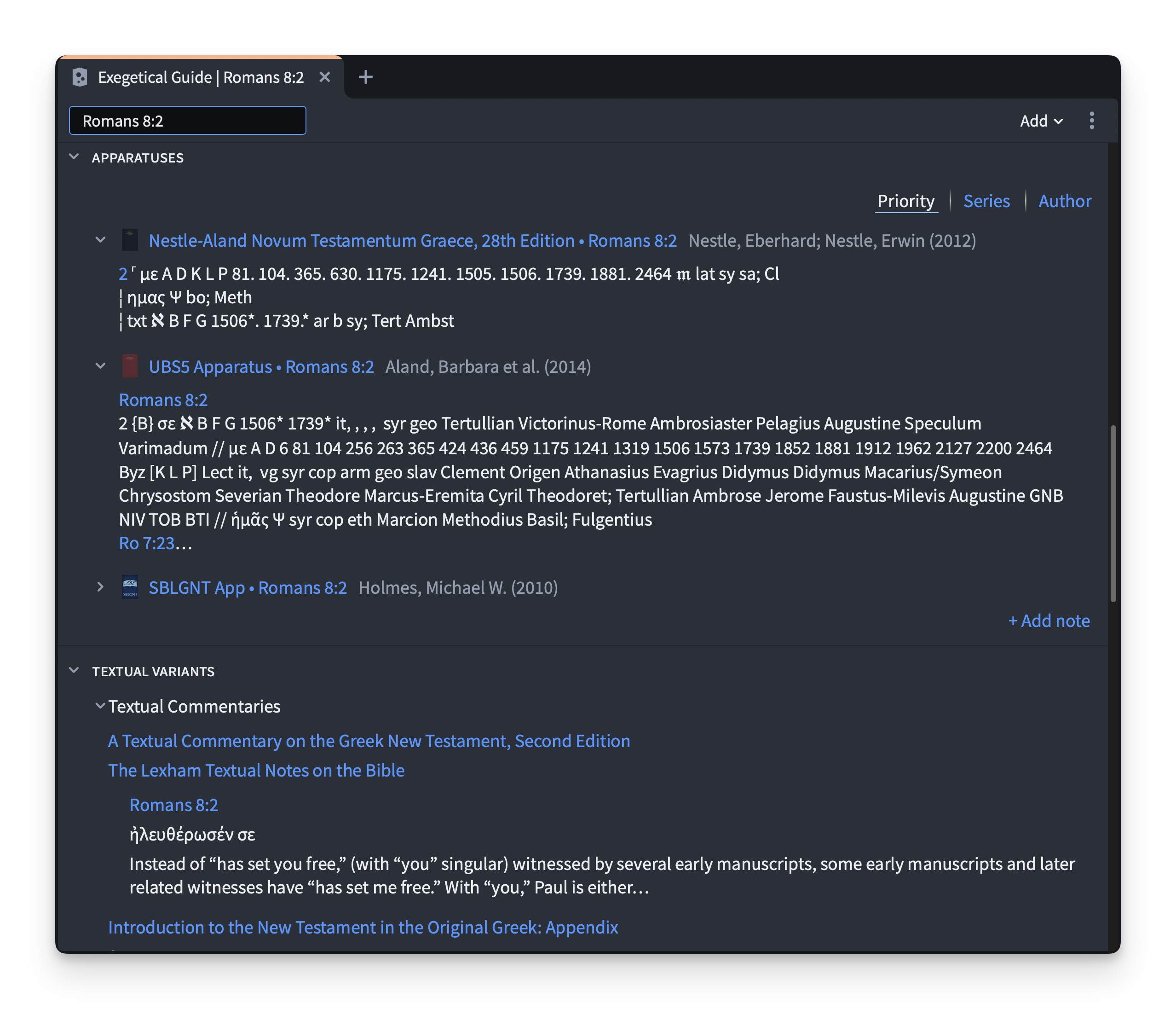
Task: Sort apparatuses by Priority
Action: pyautogui.click(x=906, y=201)
